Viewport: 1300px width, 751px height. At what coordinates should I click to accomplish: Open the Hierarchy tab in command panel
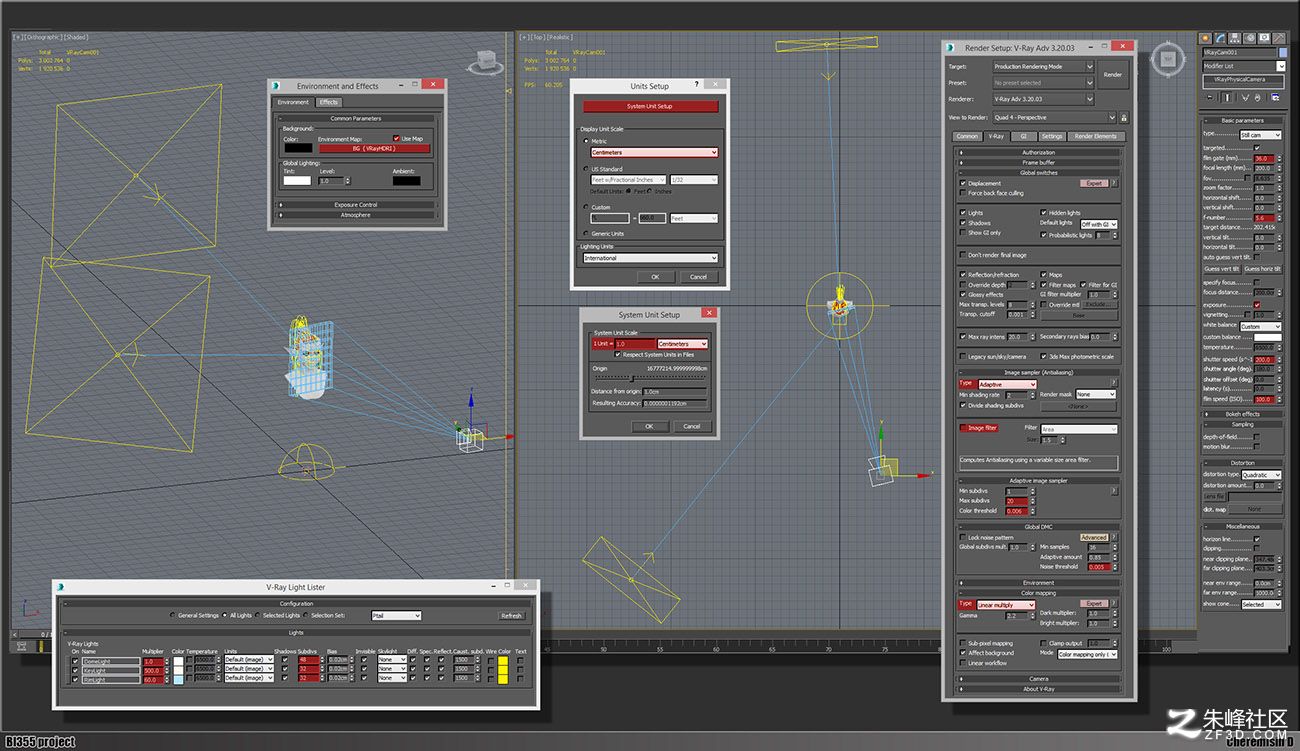[x=1236, y=38]
